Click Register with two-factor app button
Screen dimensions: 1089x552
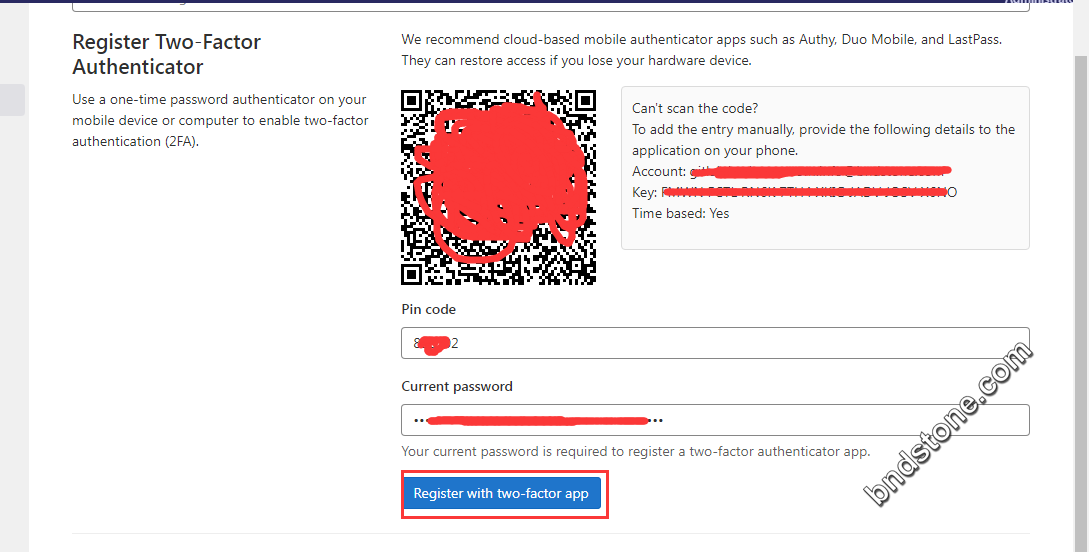501,493
